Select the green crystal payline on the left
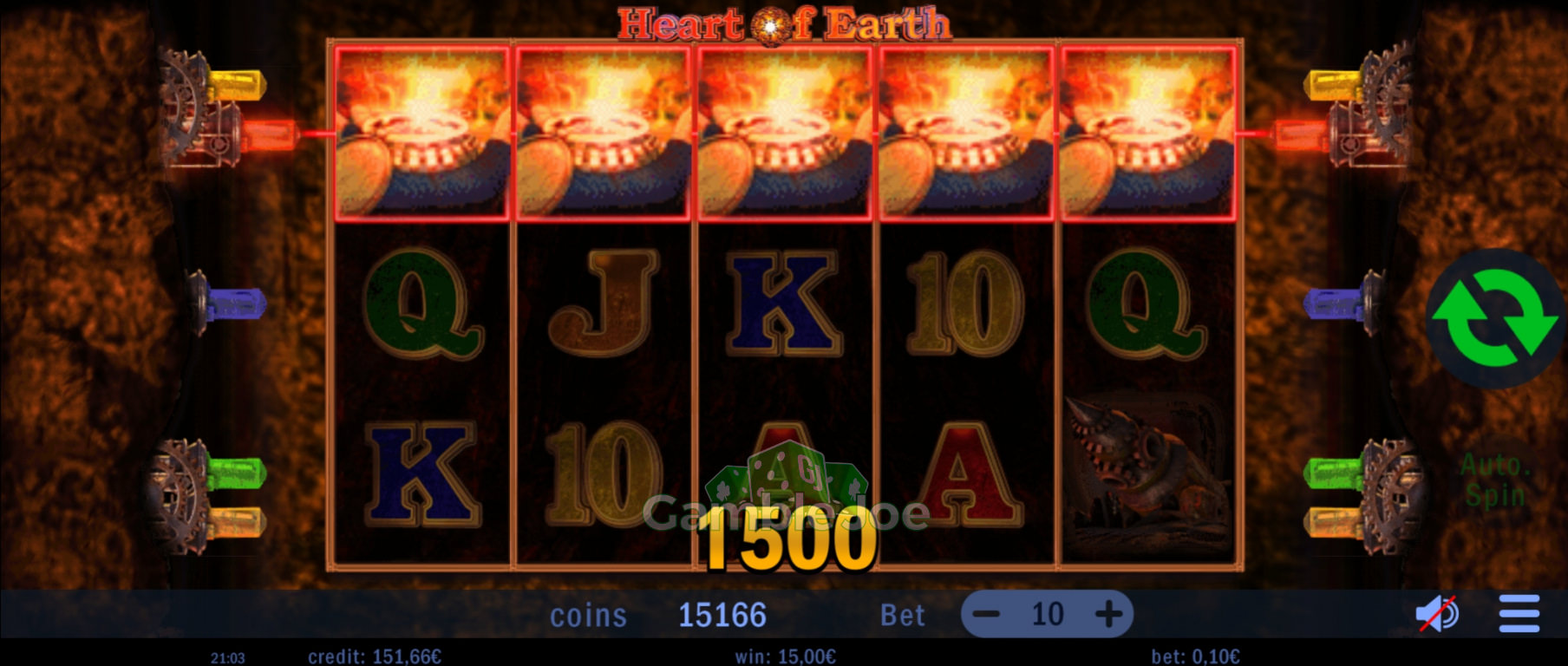The image size is (1568, 666). (236, 473)
